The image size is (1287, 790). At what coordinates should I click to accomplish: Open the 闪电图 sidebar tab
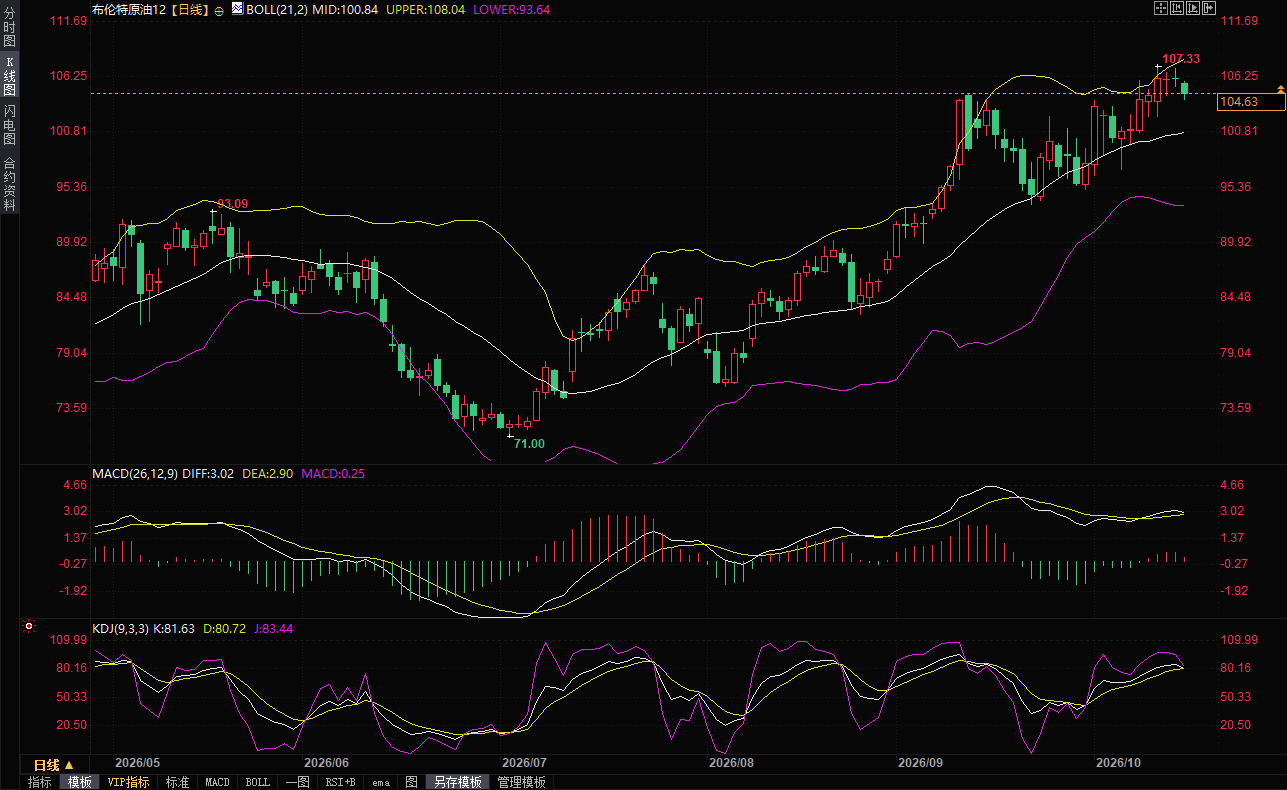(9, 124)
